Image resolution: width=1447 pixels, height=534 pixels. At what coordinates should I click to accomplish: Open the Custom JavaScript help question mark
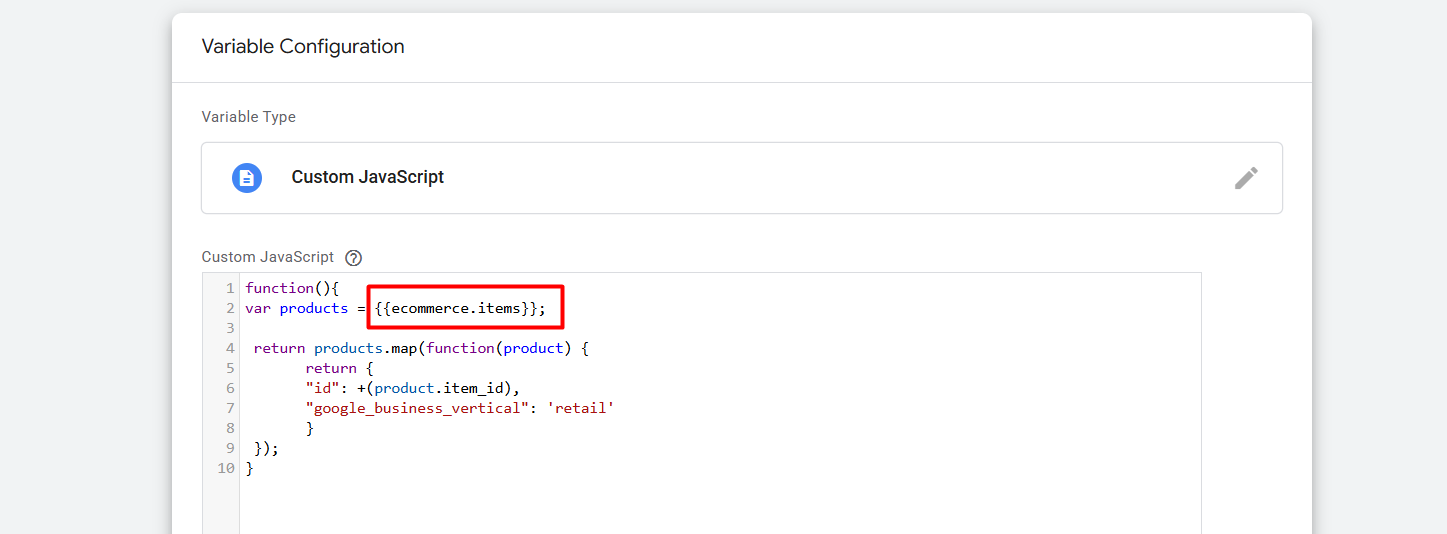[x=353, y=258]
